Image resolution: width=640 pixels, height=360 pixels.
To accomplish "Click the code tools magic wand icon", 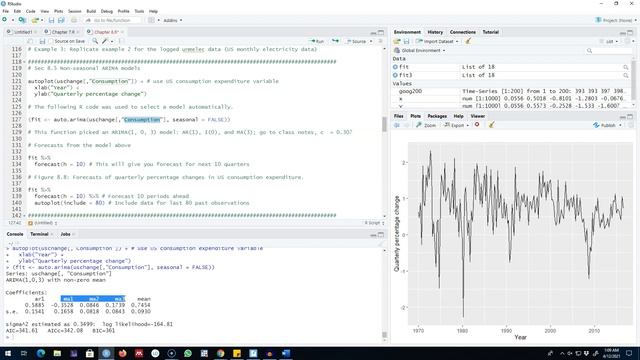I will 105,41.
